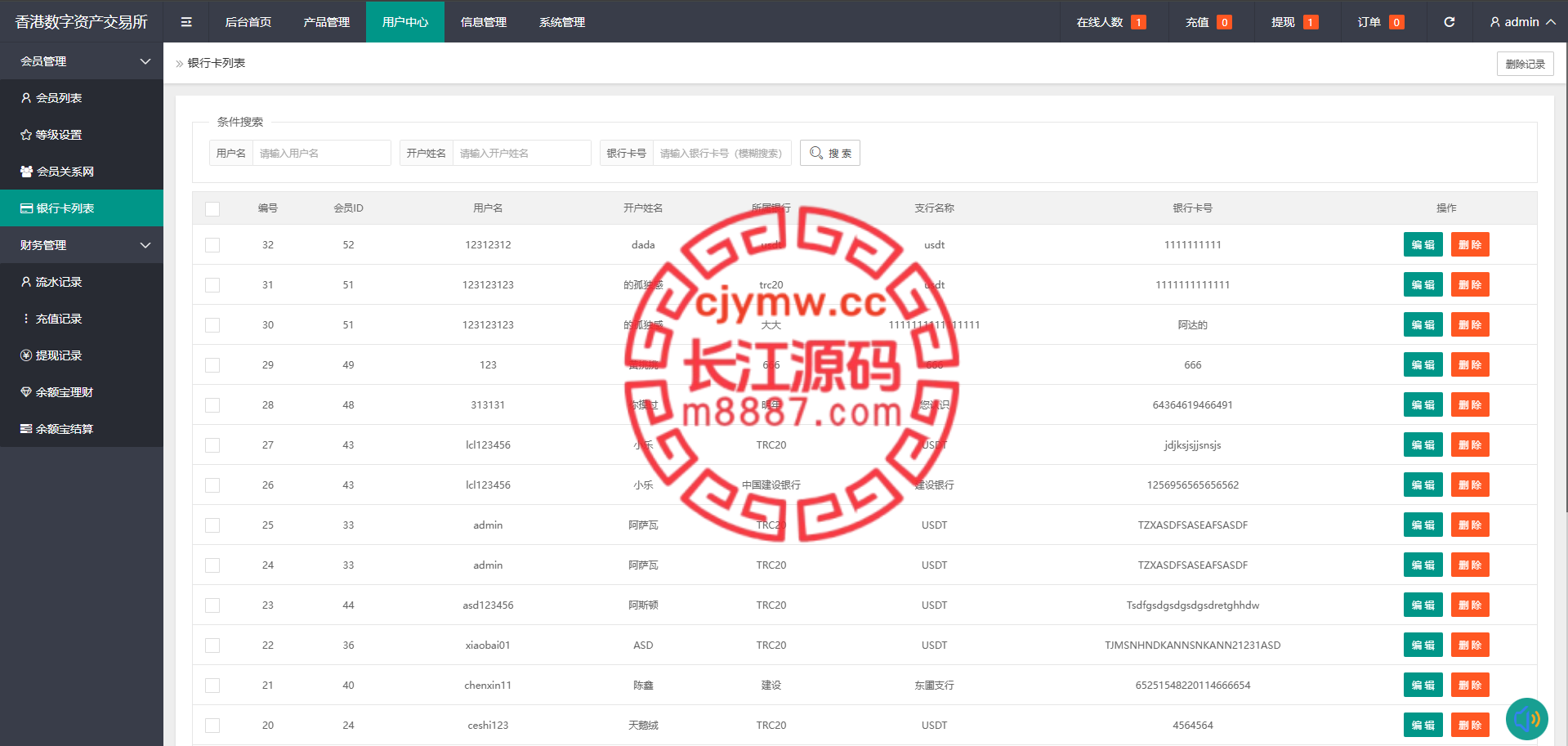This screenshot has width=1568, height=746.
Task: Click the 会员ID column header
Action: coord(348,208)
